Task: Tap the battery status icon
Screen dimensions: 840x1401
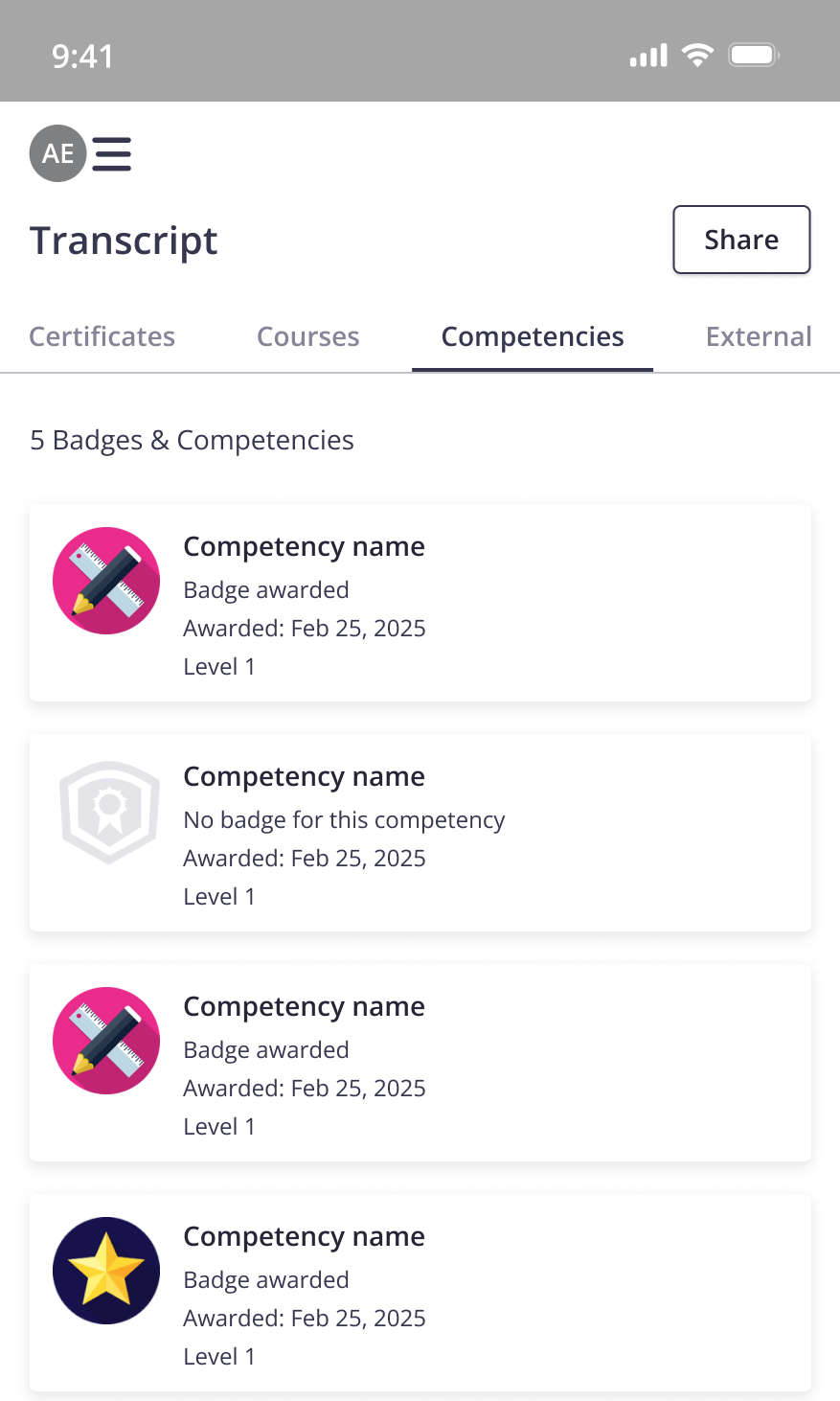Action: click(x=754, y=56)
